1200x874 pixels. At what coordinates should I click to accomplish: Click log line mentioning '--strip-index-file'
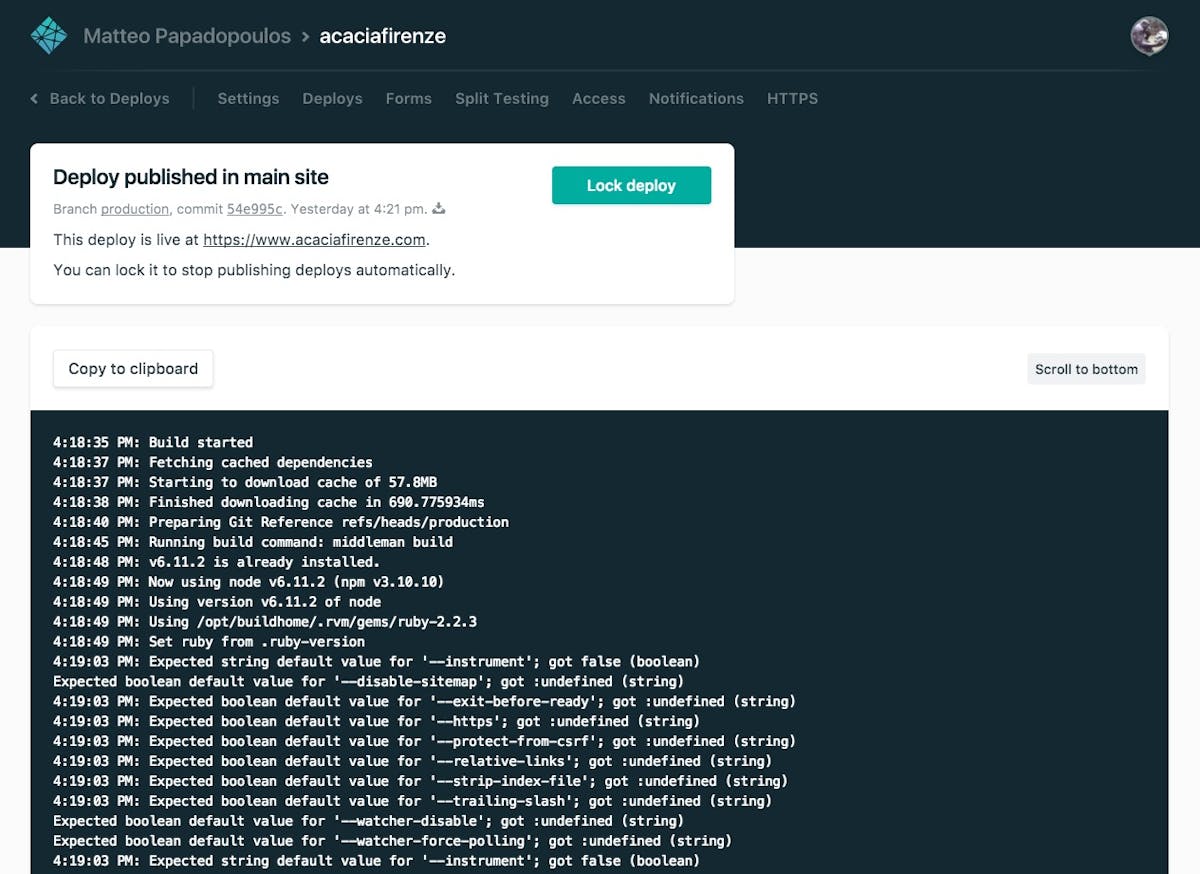coord(421,782)
